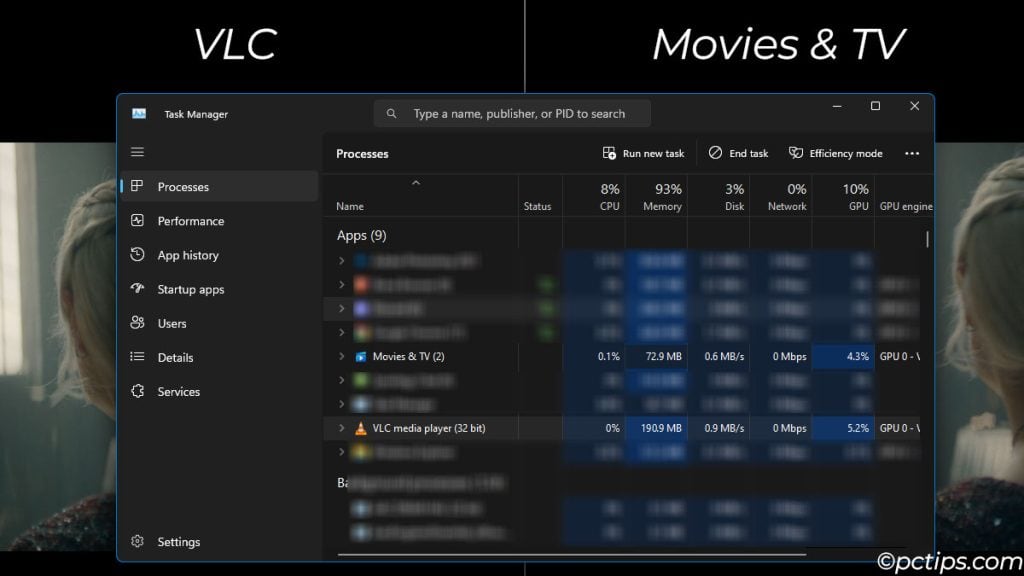The height and width of the screenshot is (576, 1024).
Task: Open Settings at sidebar bottom
Action: click(x=219, y=541)
